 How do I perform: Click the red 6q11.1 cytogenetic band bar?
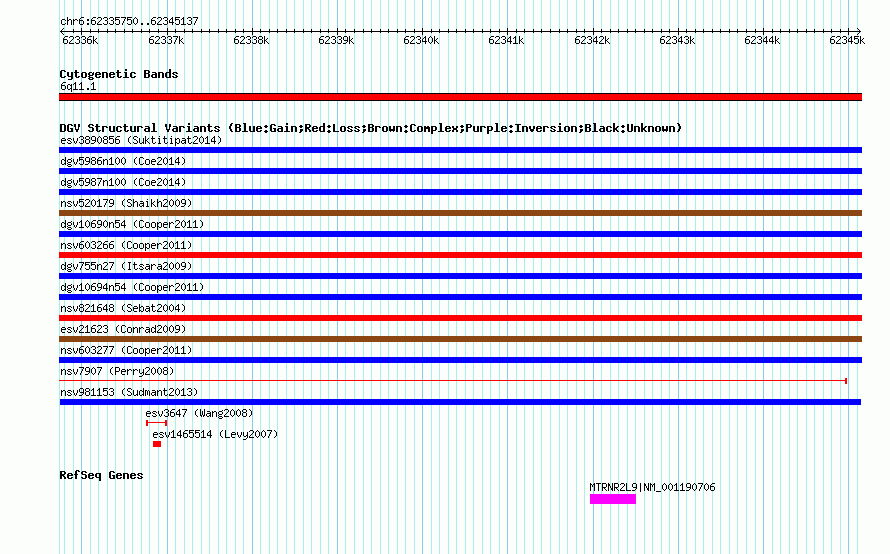[460, 97]
